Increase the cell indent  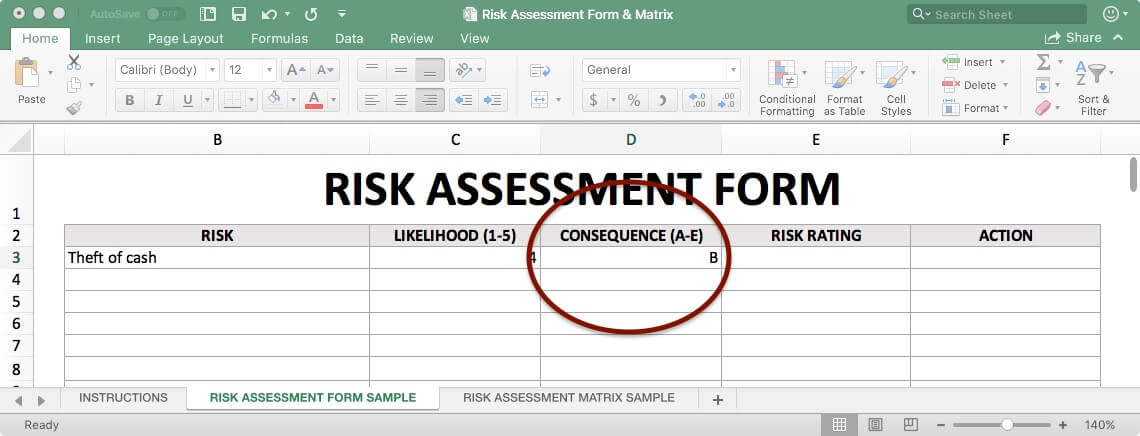(x=492, y=100)
